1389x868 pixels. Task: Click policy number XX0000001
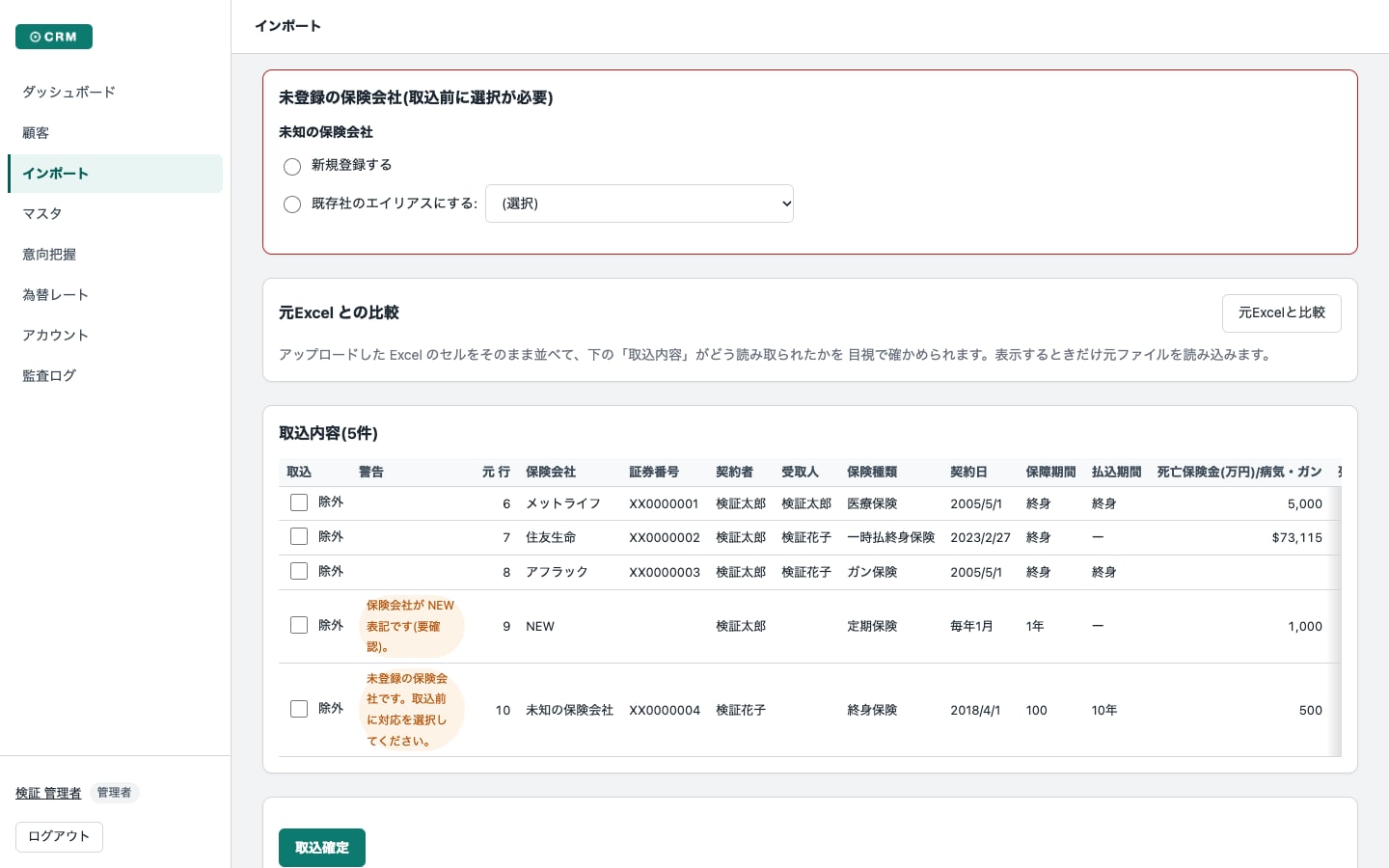tap(664, 503)
